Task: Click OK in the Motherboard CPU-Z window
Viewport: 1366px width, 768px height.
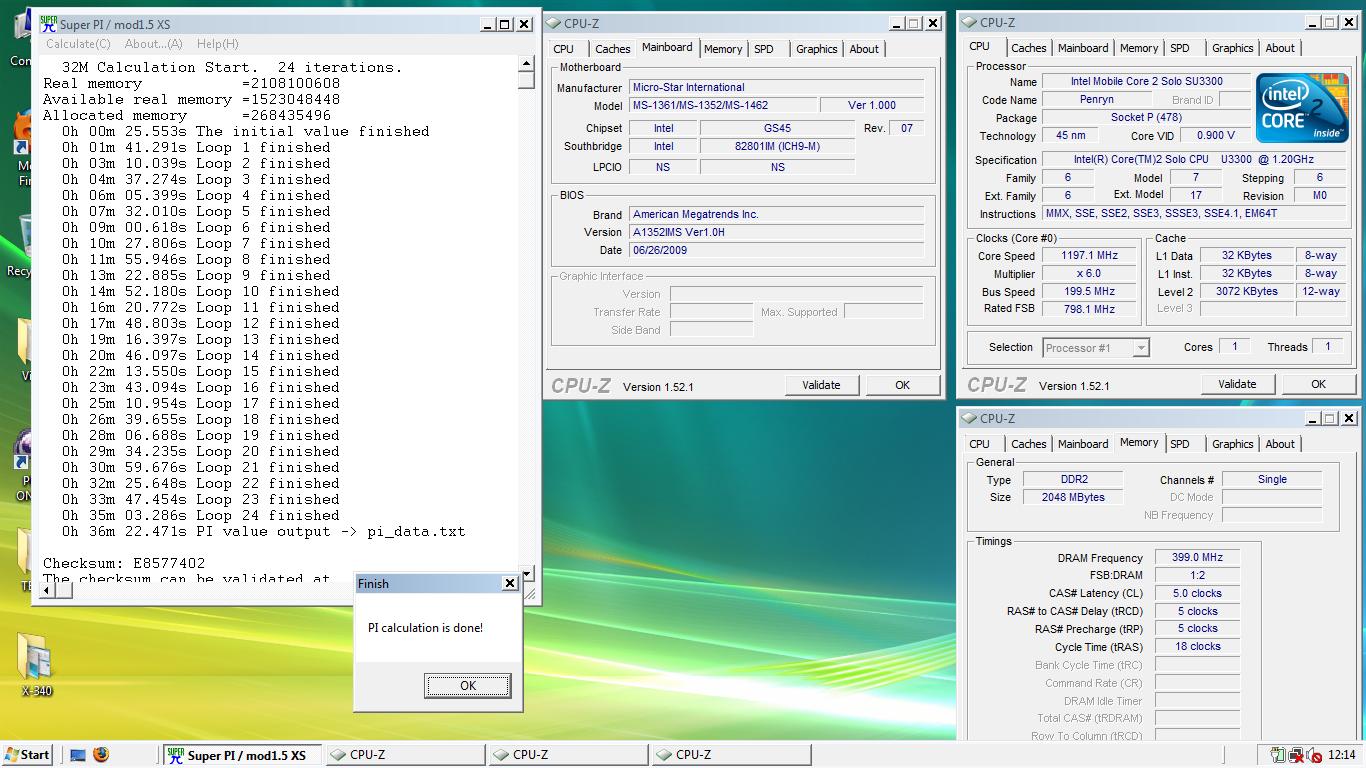Action: pos(902,385)
